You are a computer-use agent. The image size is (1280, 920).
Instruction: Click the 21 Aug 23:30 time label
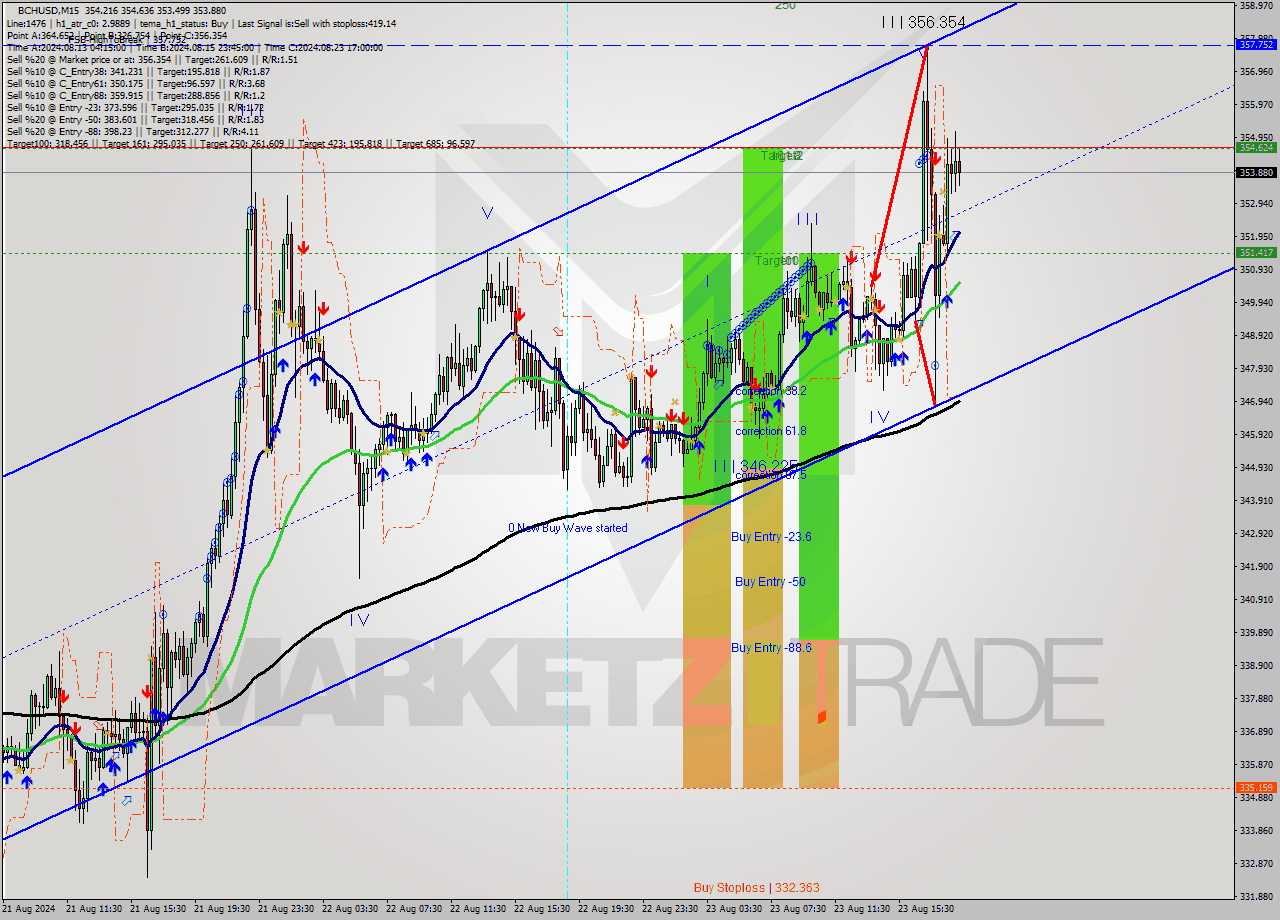click(x=286, y=909)
